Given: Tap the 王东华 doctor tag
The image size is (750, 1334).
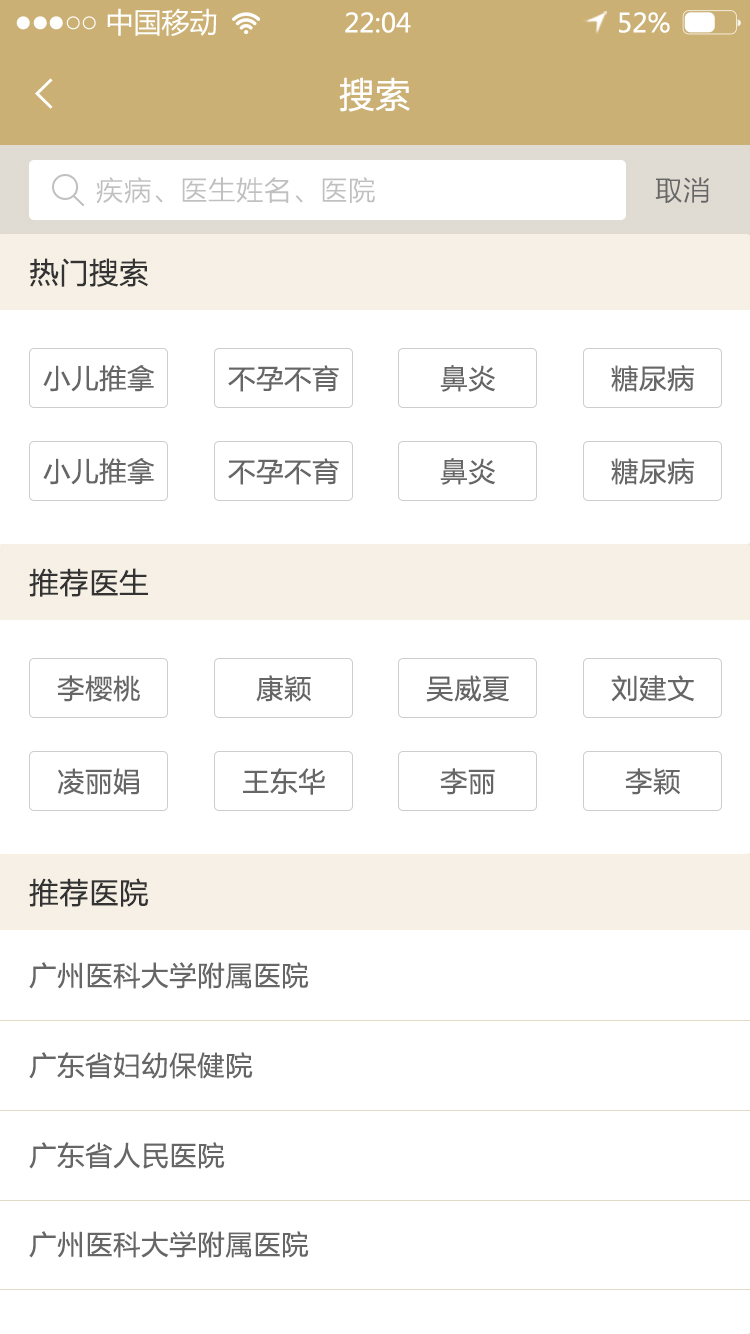Looking at the screenshot, I should 283,781.
